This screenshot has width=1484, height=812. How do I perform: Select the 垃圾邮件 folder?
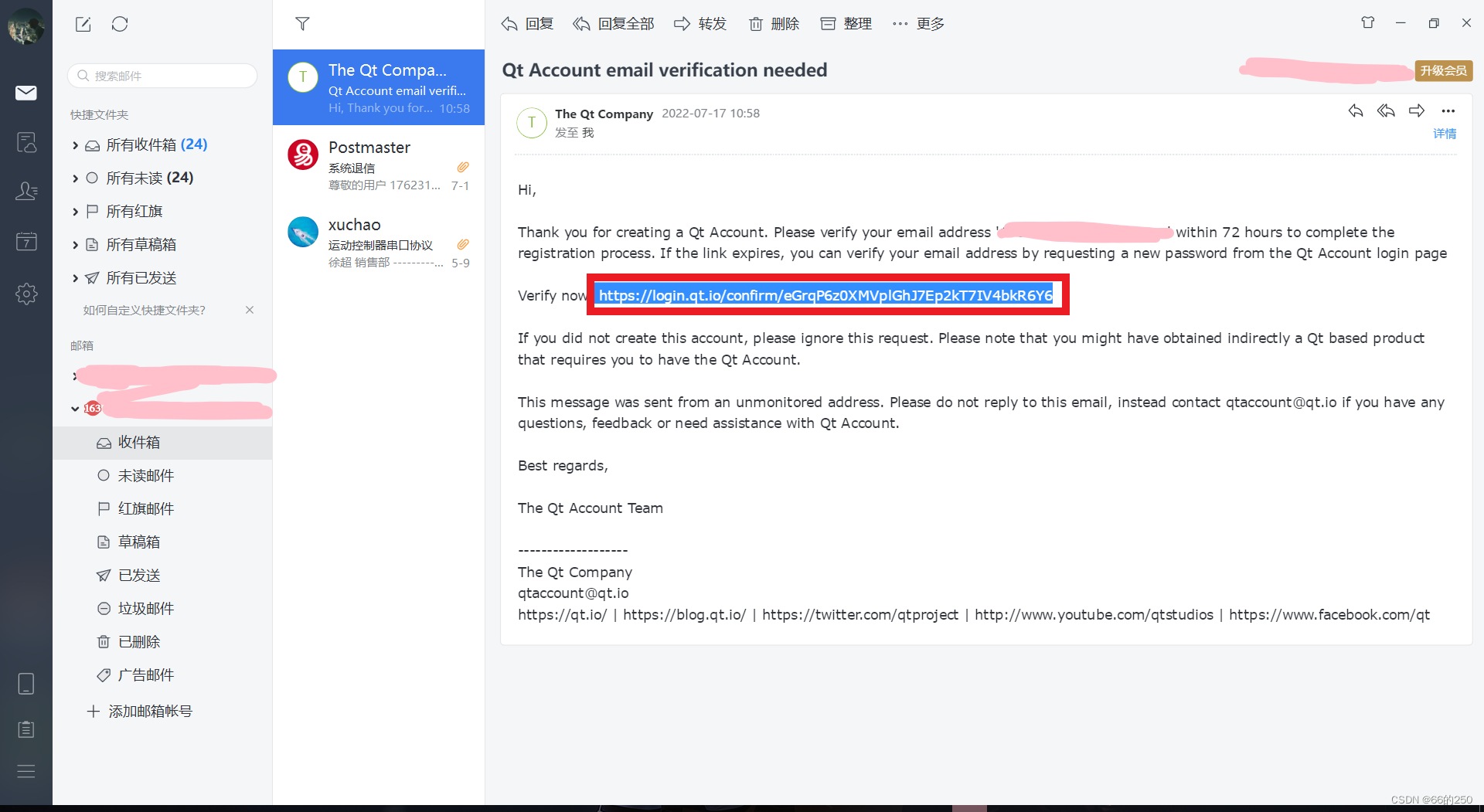click(x=162, y=609)
